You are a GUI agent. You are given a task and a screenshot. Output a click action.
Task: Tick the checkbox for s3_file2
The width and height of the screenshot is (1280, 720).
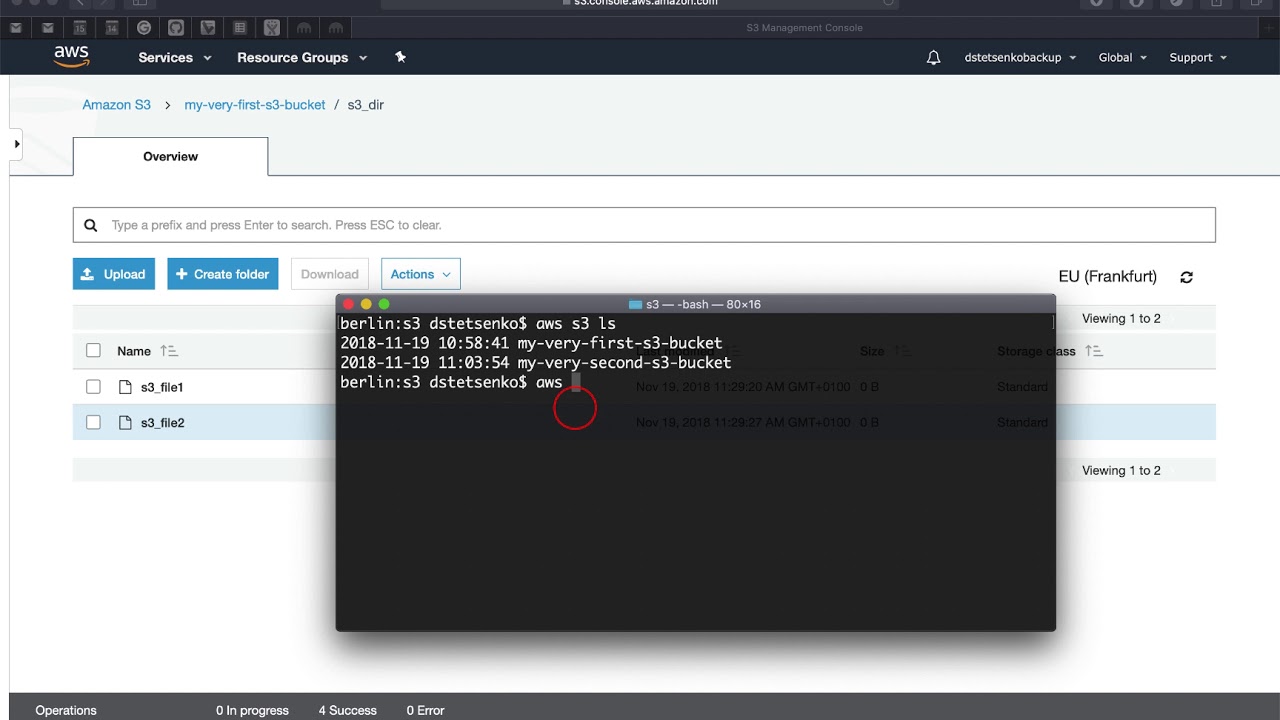coord(93,422)
